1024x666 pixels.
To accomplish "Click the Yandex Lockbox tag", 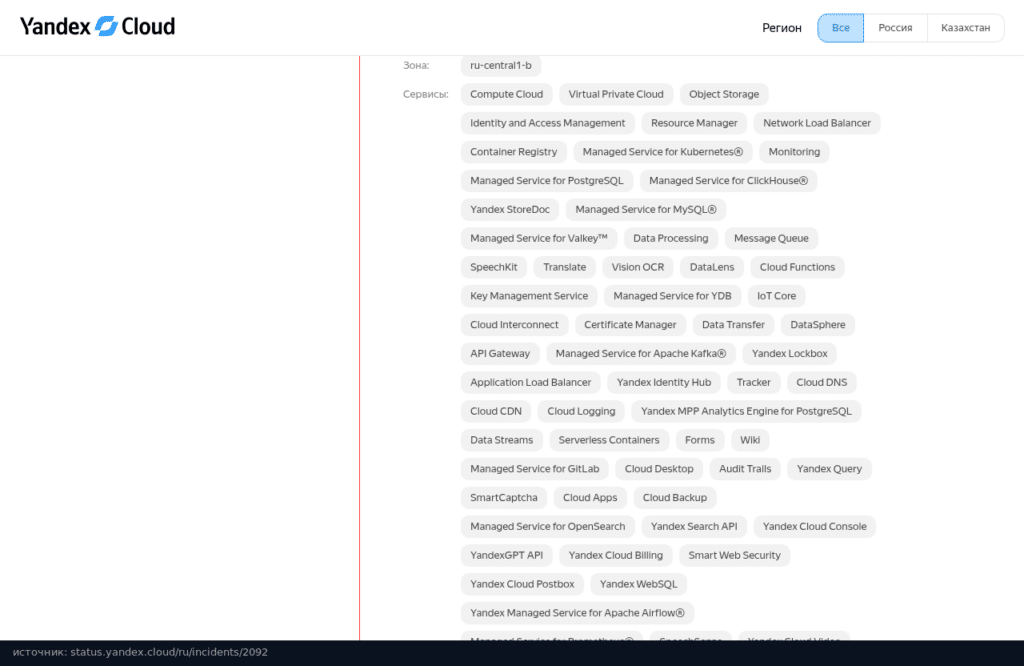I will tap(790, 353).
